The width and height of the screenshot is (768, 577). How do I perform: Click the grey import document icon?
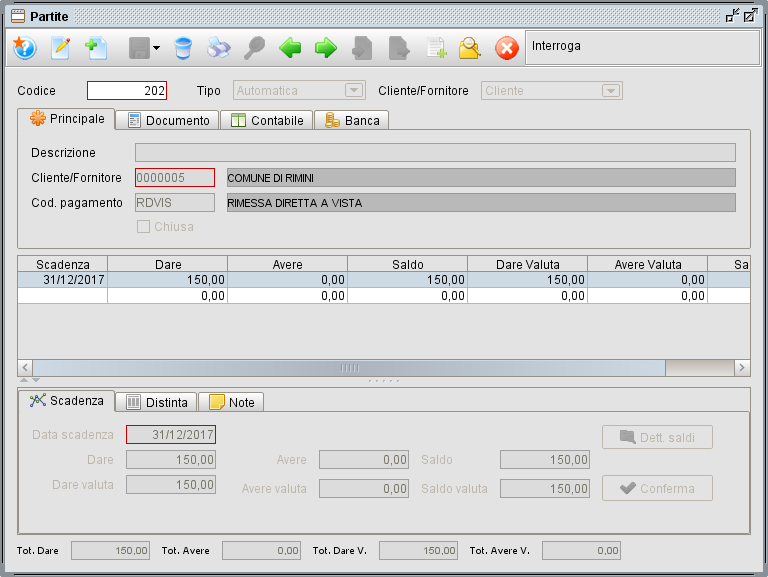[362, 48]
